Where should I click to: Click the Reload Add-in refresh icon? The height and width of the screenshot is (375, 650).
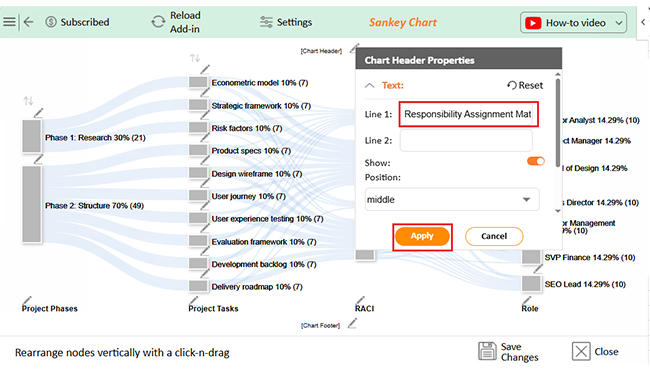(158, 22)
